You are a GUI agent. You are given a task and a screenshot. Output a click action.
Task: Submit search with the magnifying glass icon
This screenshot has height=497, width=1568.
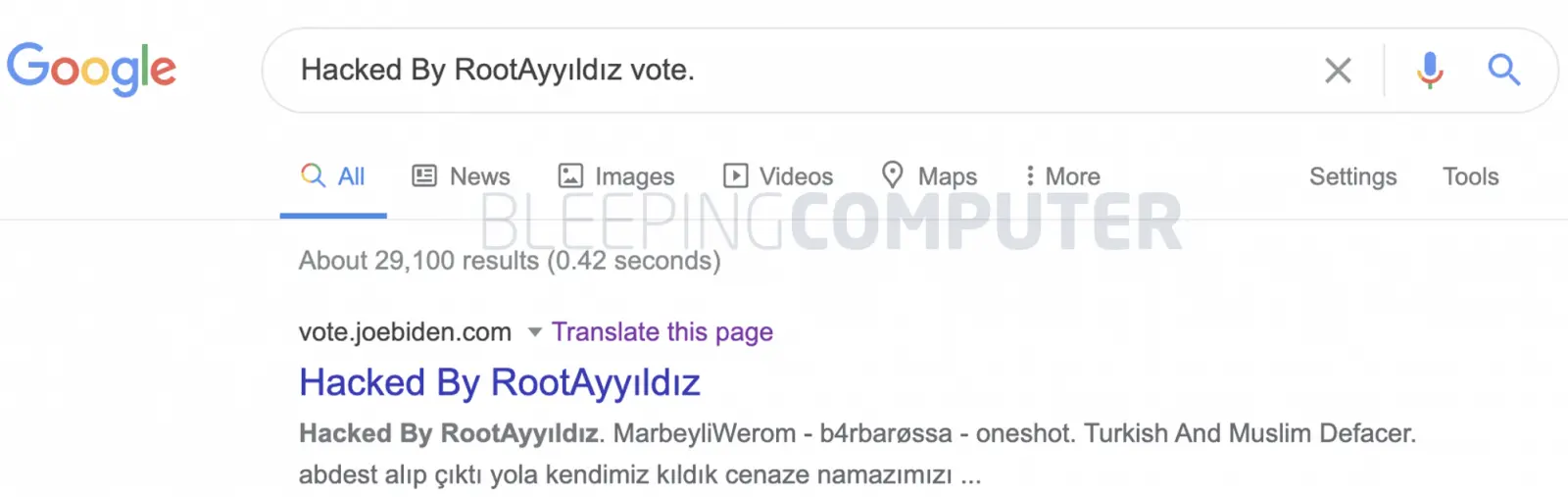click(x=1503, y=70)
